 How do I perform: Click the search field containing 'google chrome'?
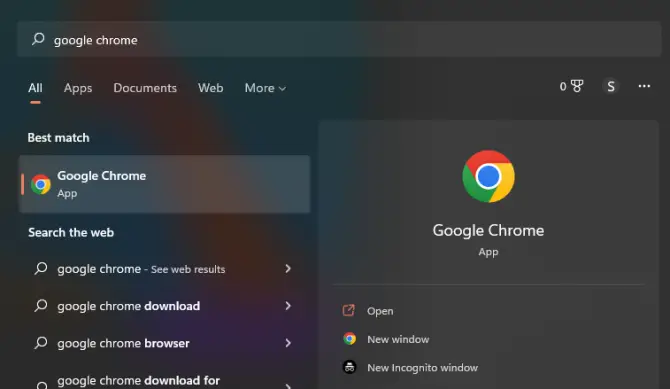point(339,39)
